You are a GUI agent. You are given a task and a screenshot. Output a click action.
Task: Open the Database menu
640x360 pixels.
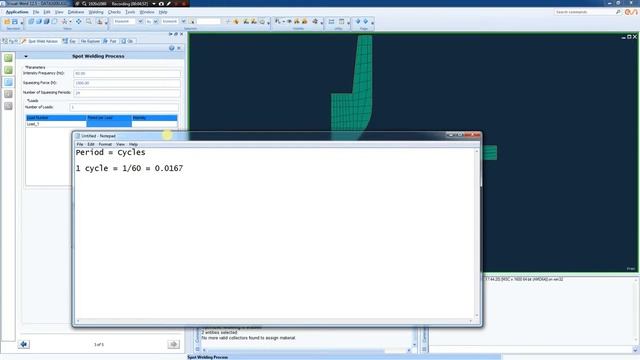(x=76, y=12)
